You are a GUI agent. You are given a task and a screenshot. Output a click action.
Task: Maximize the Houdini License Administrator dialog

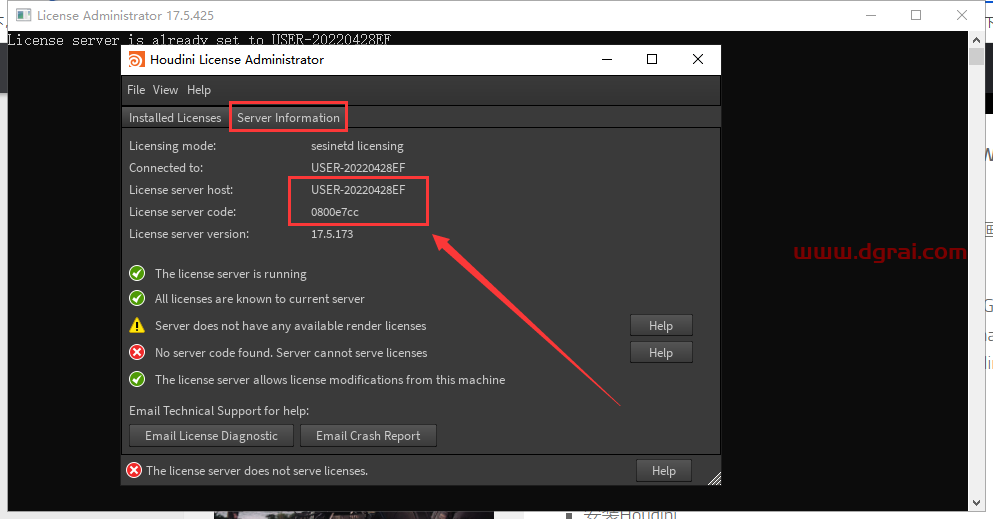(x=652, y=59)
